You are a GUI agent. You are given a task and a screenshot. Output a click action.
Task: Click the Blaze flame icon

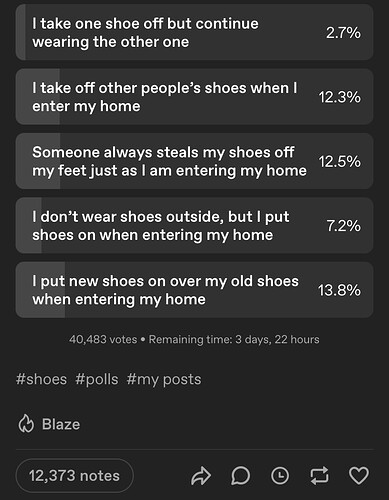(x=26, y=424)
